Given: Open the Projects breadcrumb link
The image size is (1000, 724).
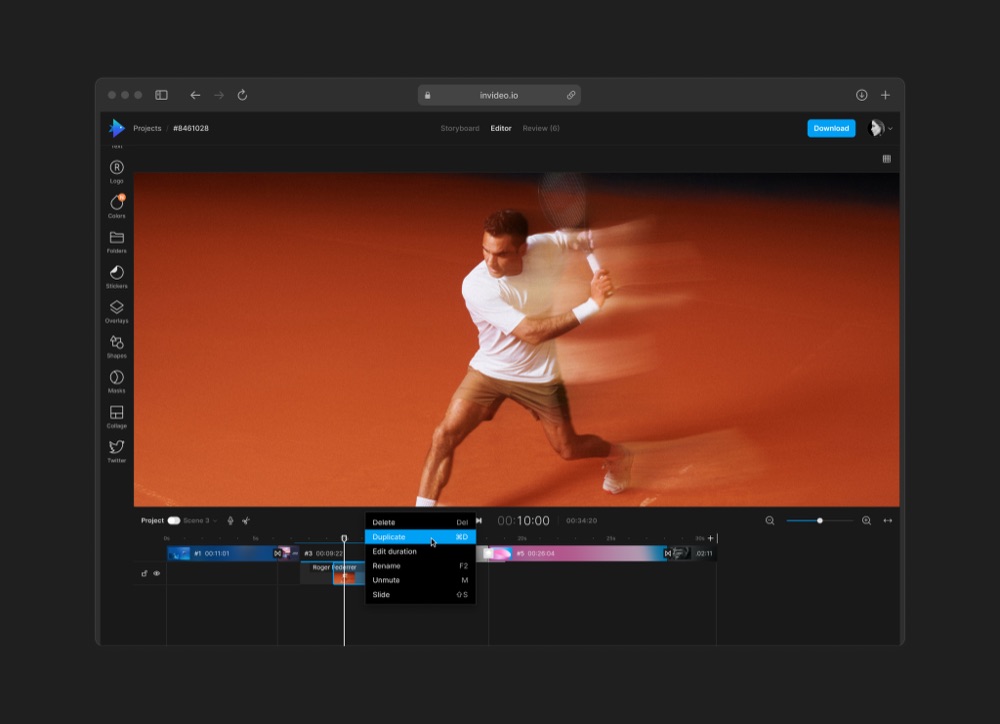Looking at the screenshot, I should click(x=147, y=128).
